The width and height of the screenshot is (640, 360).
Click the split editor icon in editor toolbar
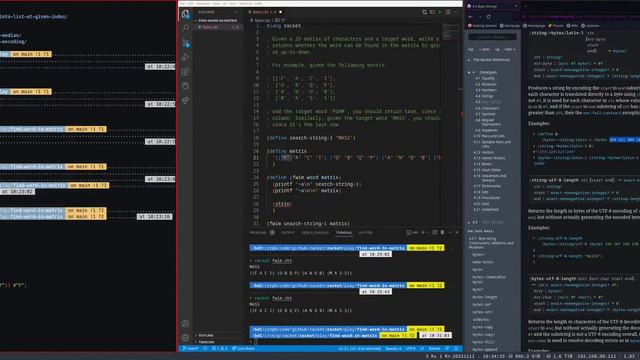pyautogui.click(x=448, y=12)
